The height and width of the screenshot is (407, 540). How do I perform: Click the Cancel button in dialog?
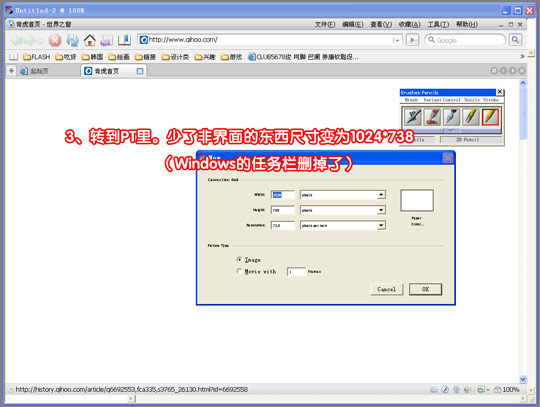point(386,289)
